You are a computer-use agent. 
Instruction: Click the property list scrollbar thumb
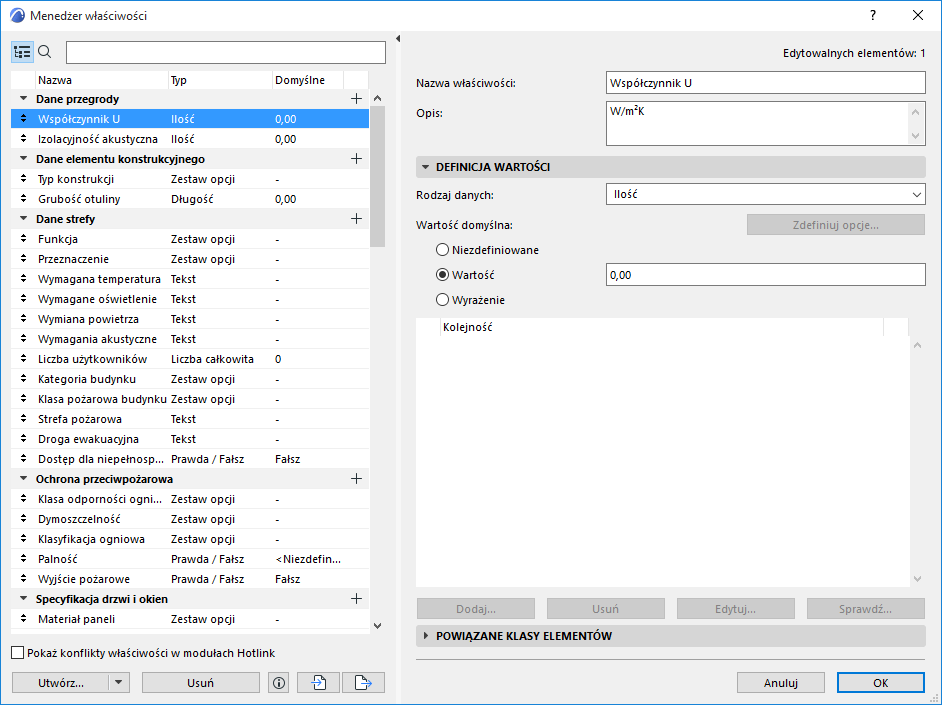(377, 177)
